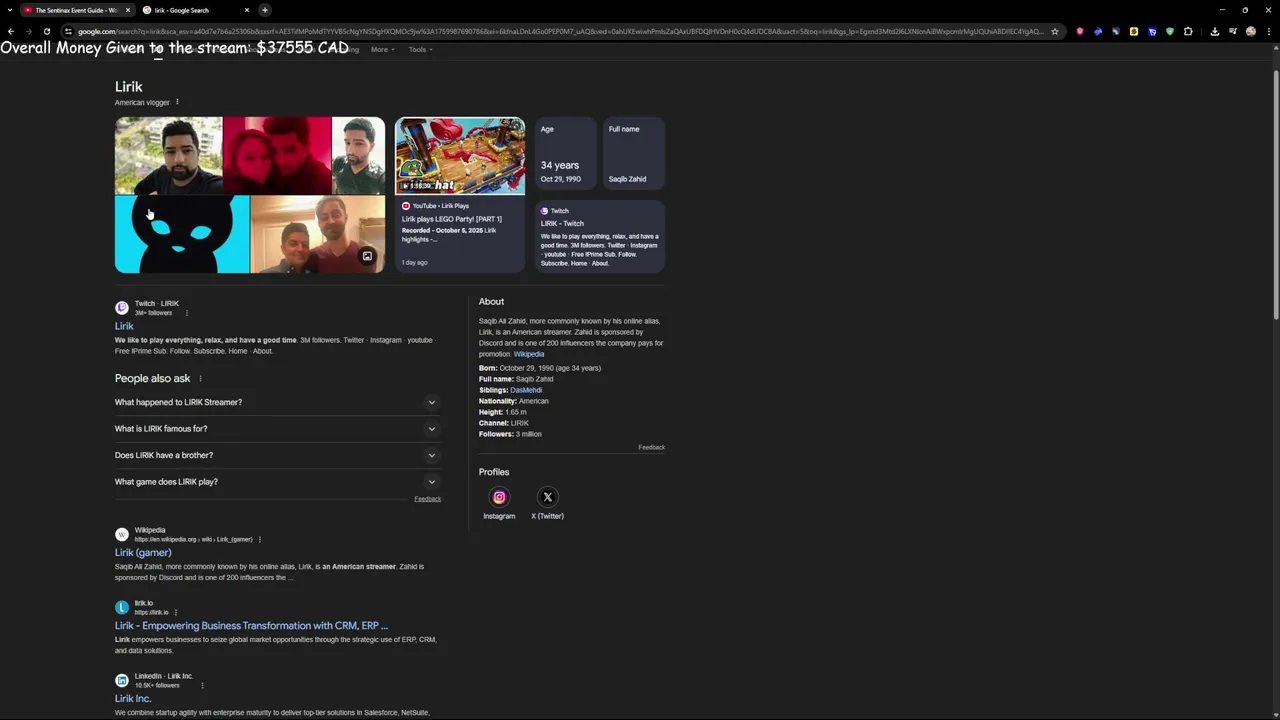Bookmark this page with the star icon

pyautogui.click(x=1054, y=31)
